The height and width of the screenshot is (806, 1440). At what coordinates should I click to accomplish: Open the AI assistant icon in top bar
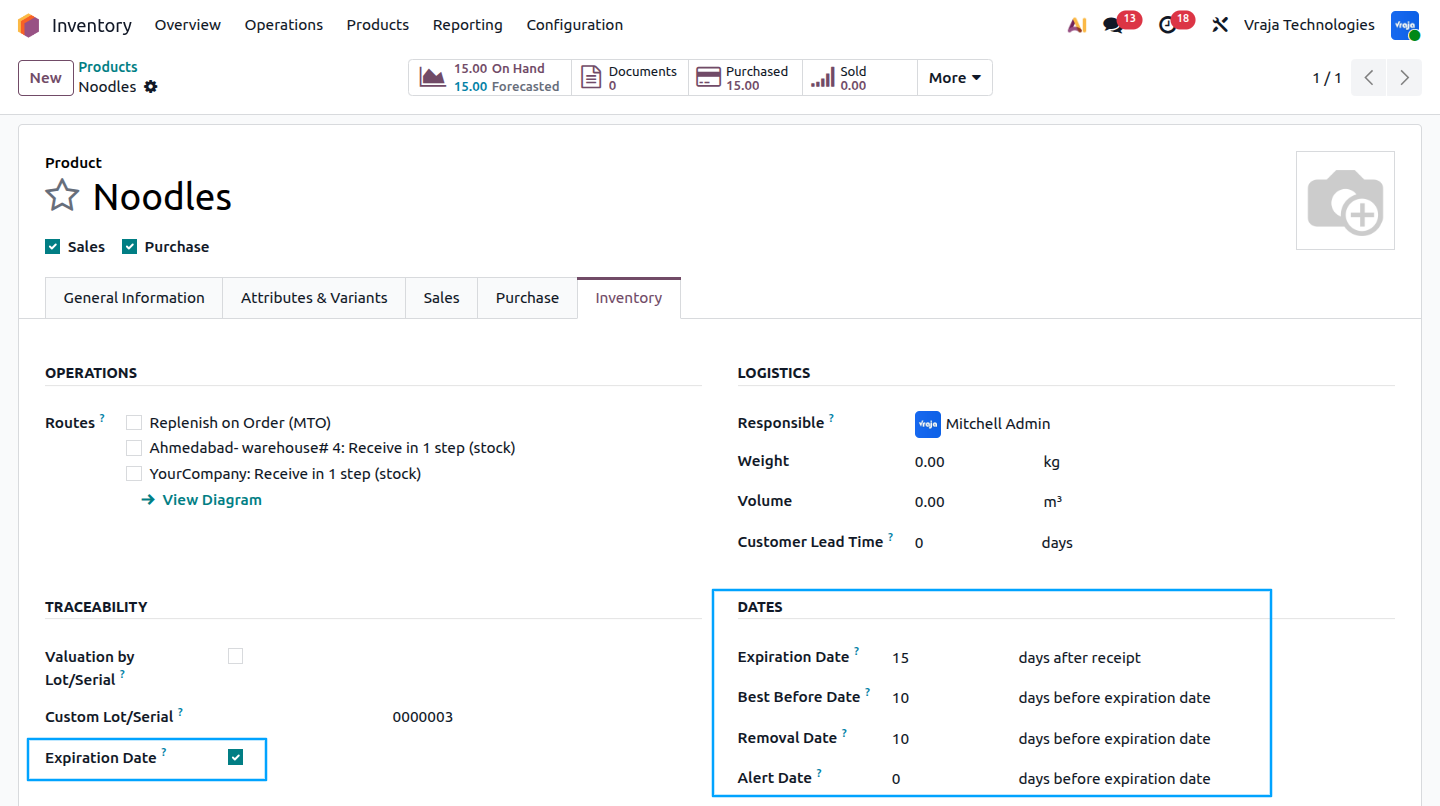tap(1077, 25)
